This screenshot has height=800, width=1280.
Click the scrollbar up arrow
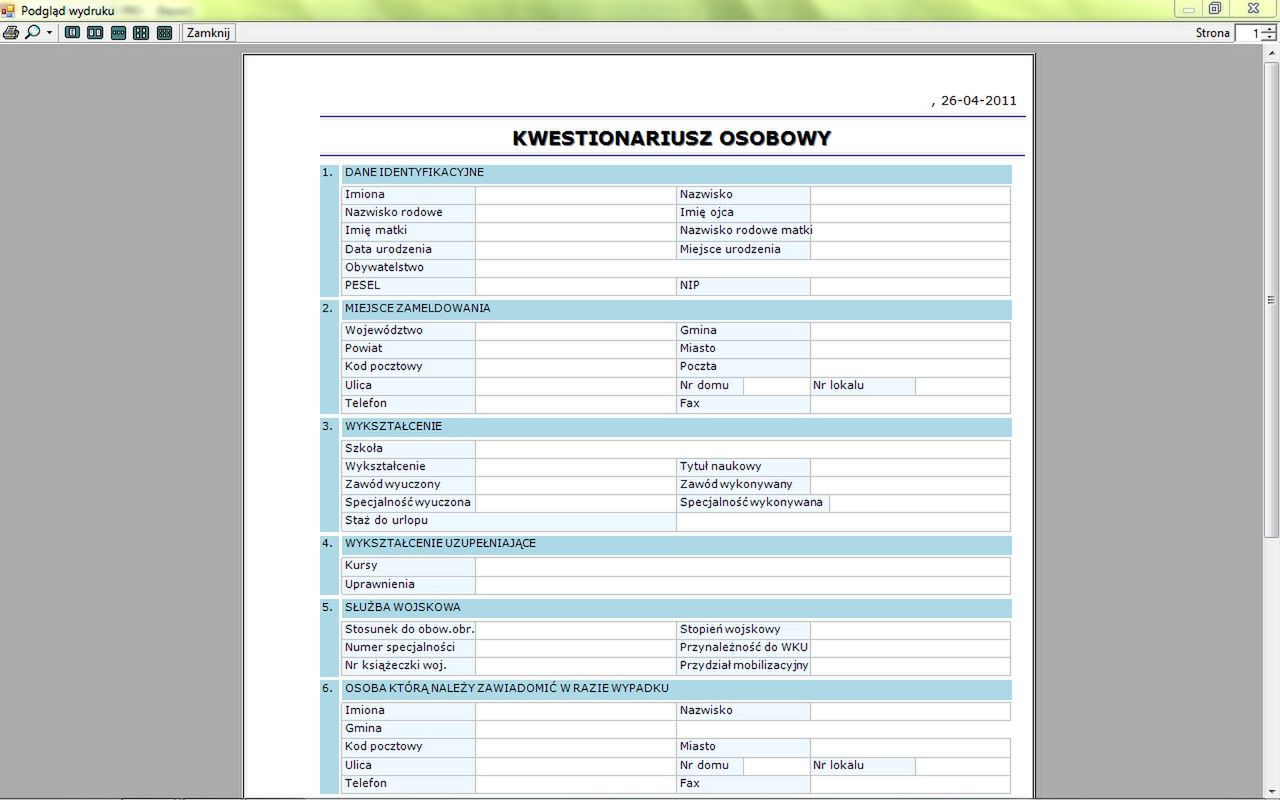coord(1272,52)
